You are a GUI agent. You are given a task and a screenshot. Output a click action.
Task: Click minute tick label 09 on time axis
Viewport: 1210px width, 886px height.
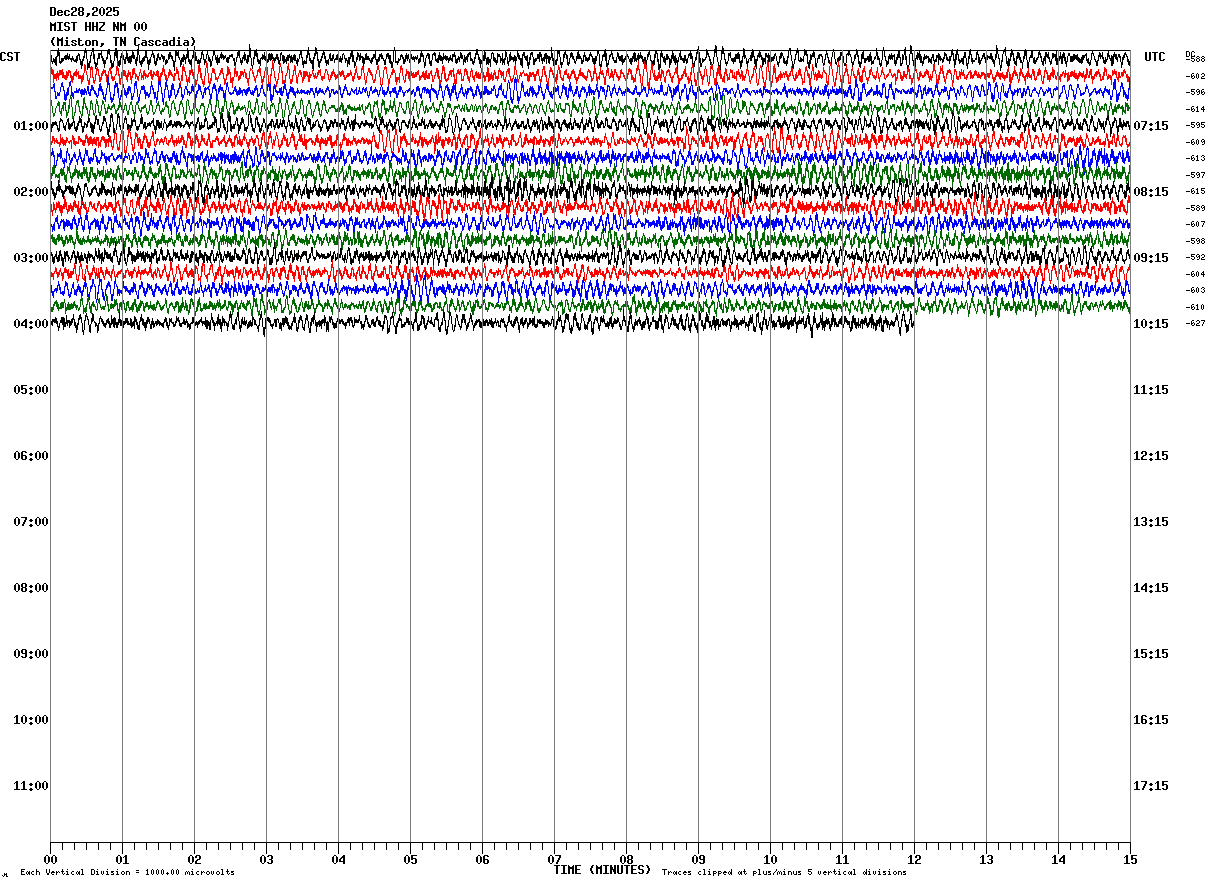(698, 860)
